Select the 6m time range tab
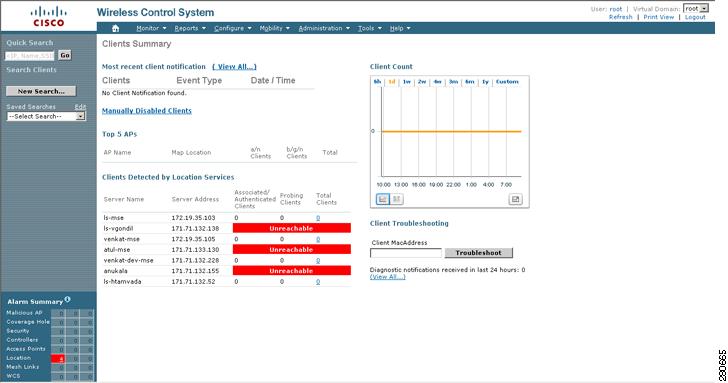Viewport: 728px width, 383px height. (x=470, y=82)
